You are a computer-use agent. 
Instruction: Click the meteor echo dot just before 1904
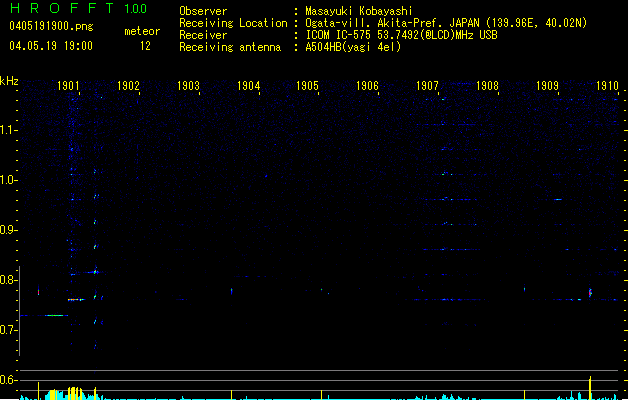coord(231,290)
